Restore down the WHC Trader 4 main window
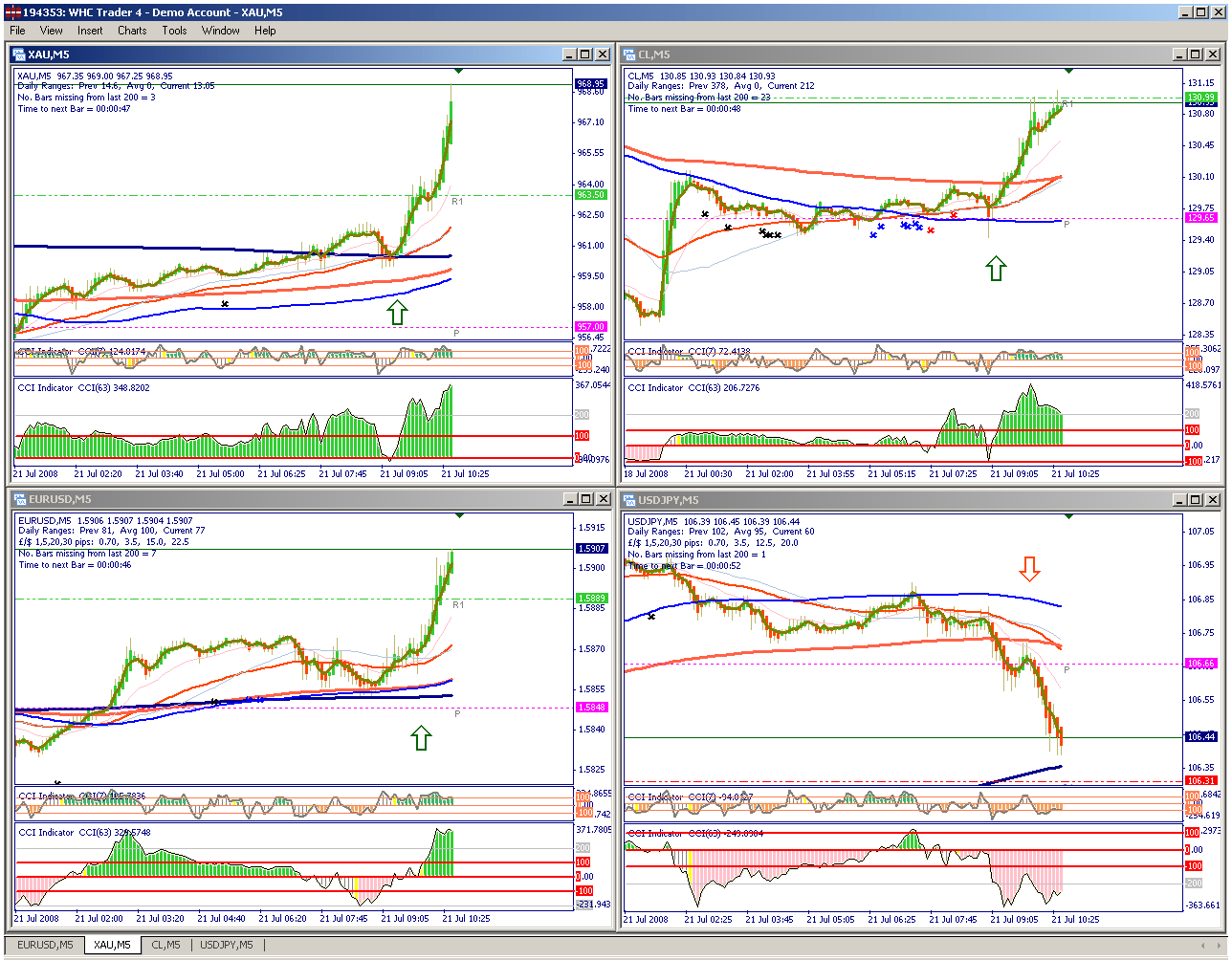 pos(1201,11)
